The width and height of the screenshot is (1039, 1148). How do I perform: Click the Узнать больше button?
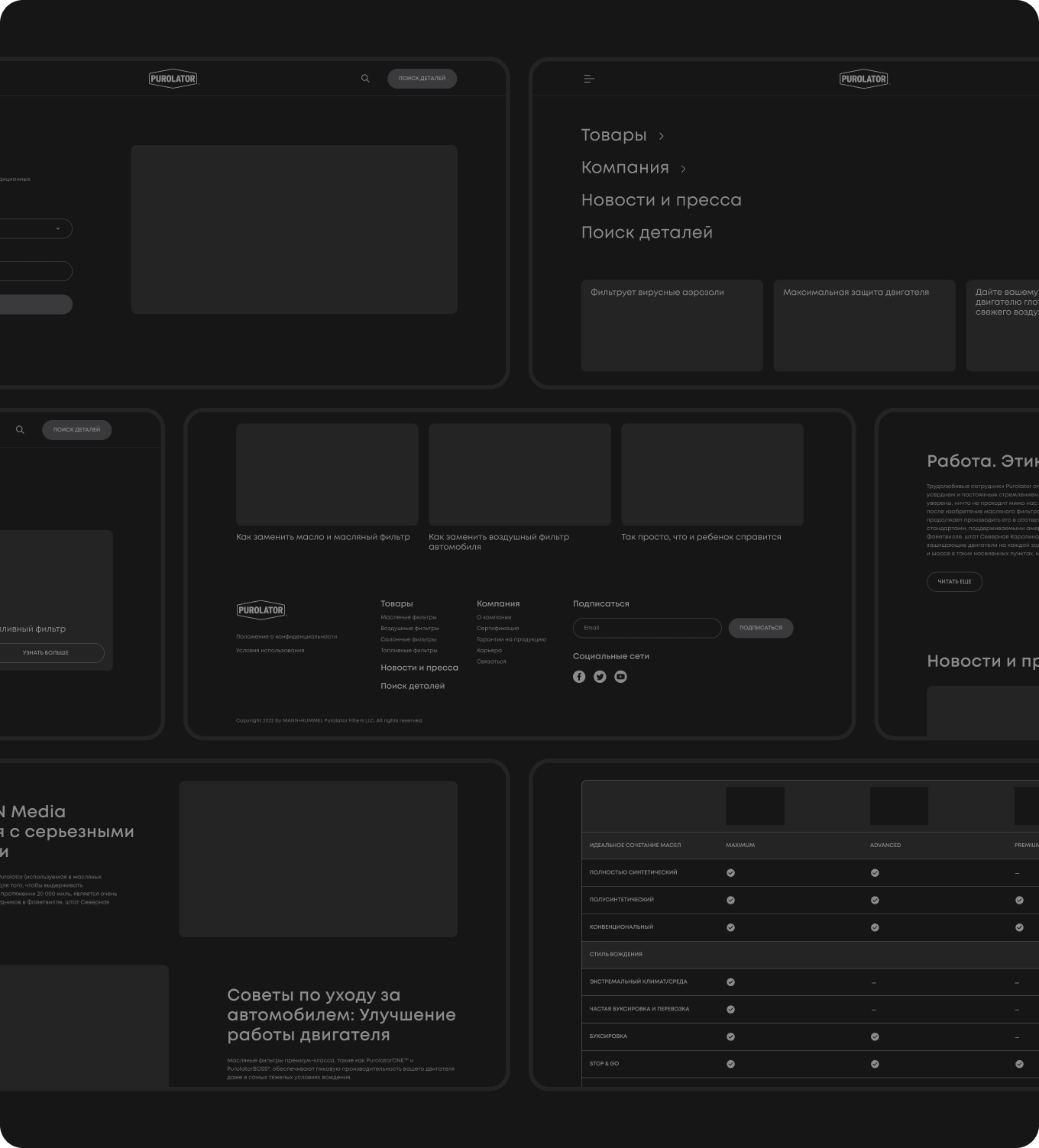pyautogui.click(x=46, y=653)
